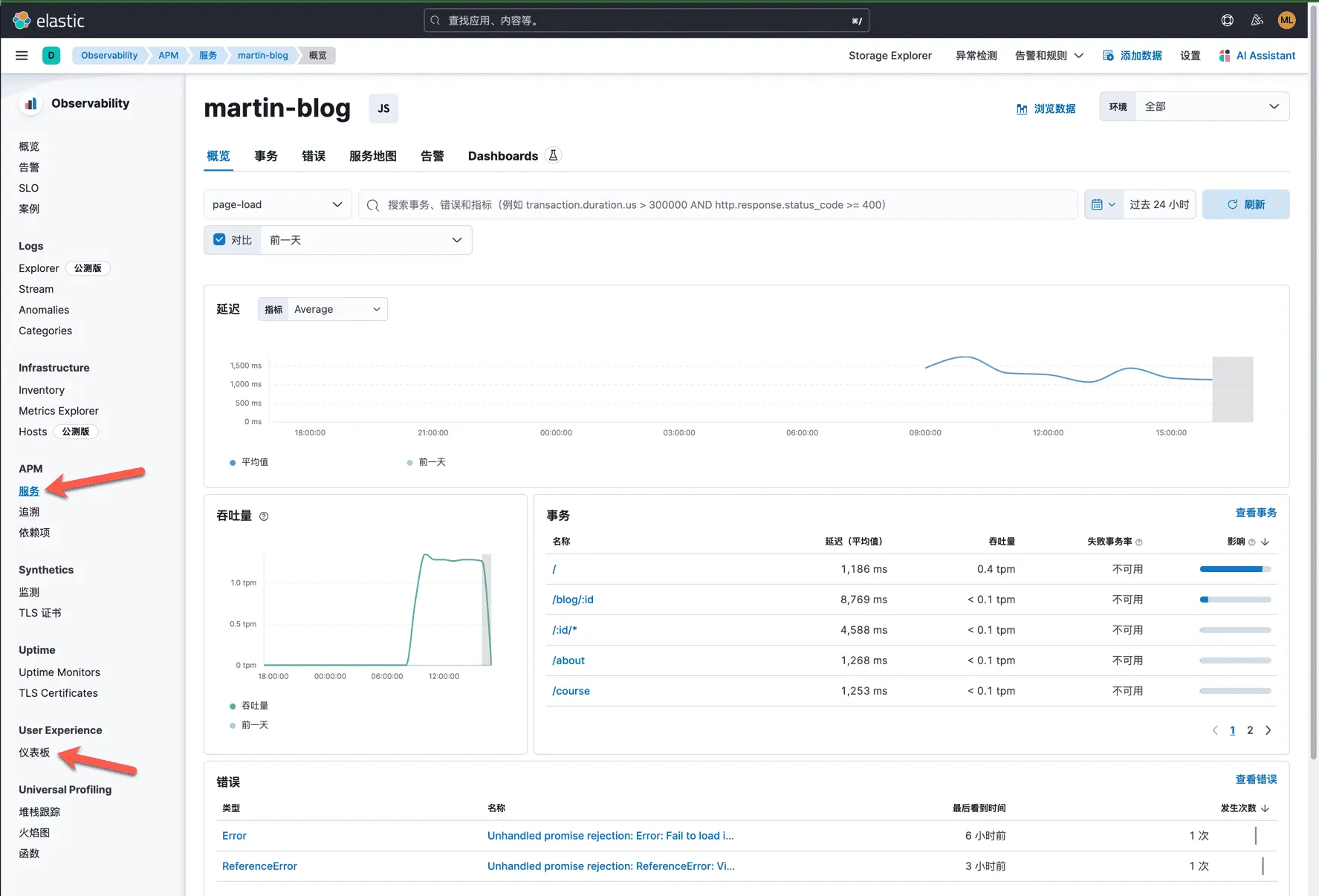Switch to the 错误 tab
The height and width of the screenshot is (896, 1319).
313,156
